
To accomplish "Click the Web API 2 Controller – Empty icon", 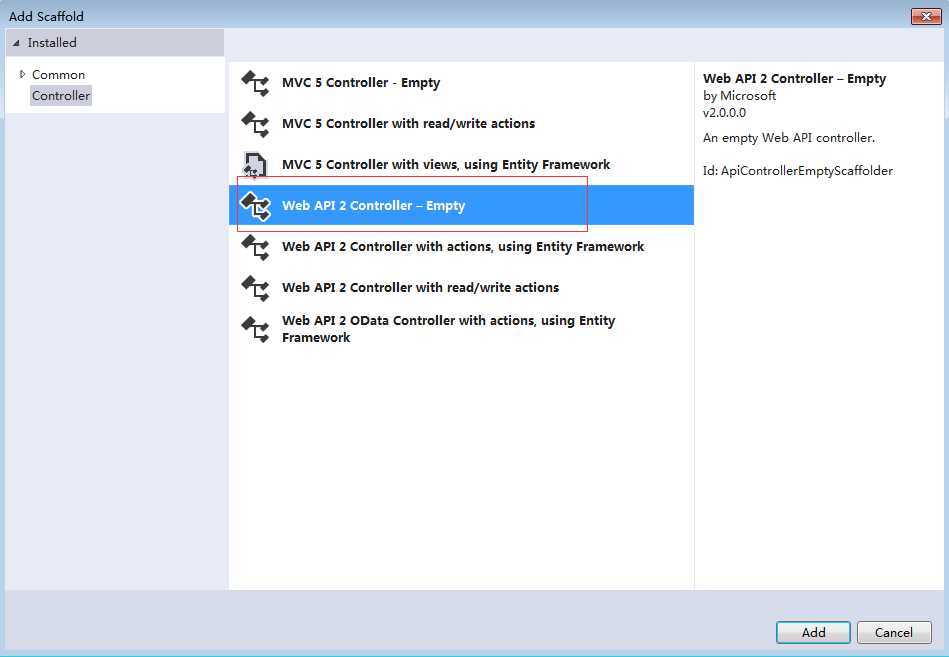I will [x=255, y=206].
